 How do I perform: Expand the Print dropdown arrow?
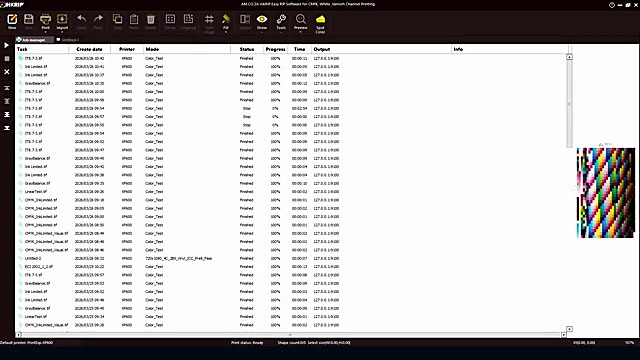tap(45, 32)
